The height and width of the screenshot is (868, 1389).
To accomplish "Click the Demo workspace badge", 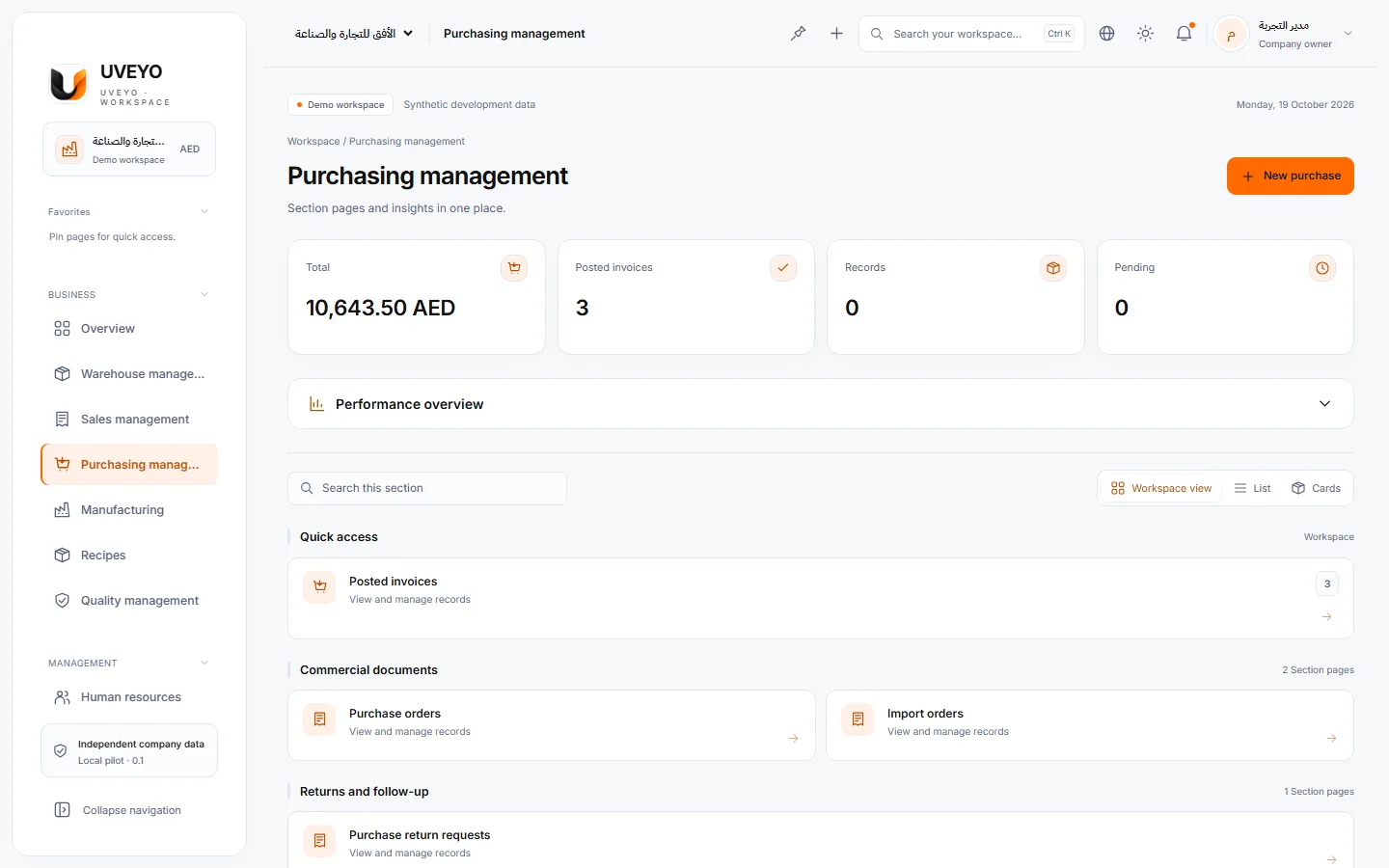I will (x=340, y=105).
